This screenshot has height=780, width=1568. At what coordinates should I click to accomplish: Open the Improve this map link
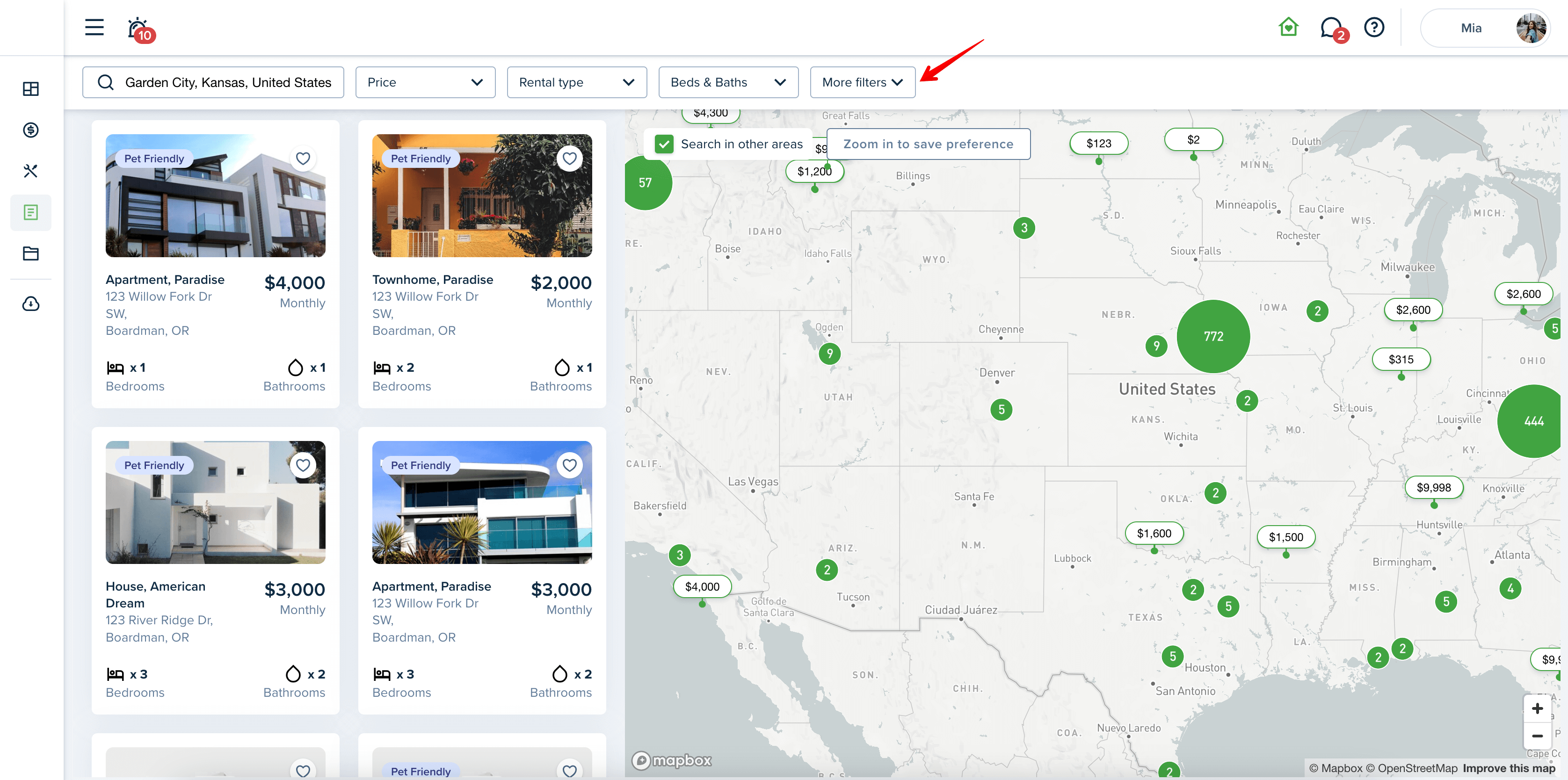point(1509,768)
